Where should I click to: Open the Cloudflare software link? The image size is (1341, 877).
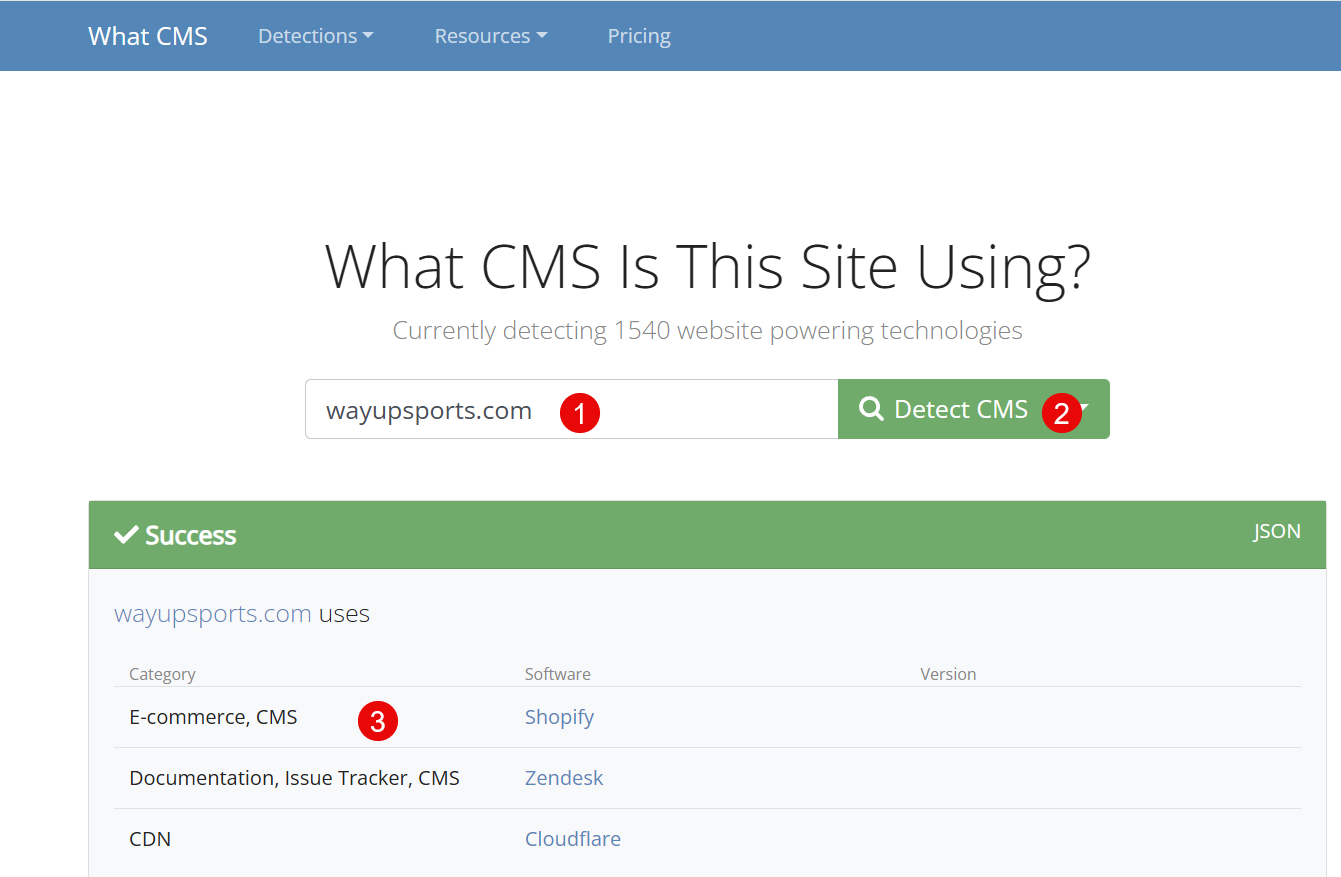[x=573, y=839]
